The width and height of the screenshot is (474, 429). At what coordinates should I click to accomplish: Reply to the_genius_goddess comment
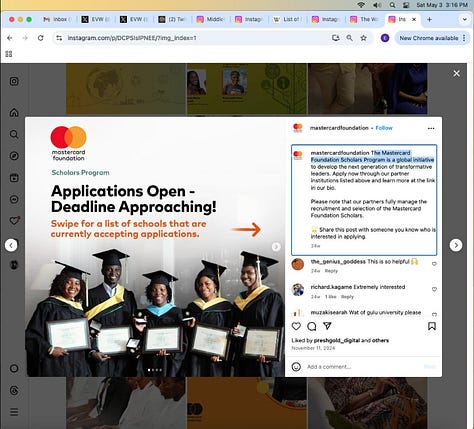[331, 271]
